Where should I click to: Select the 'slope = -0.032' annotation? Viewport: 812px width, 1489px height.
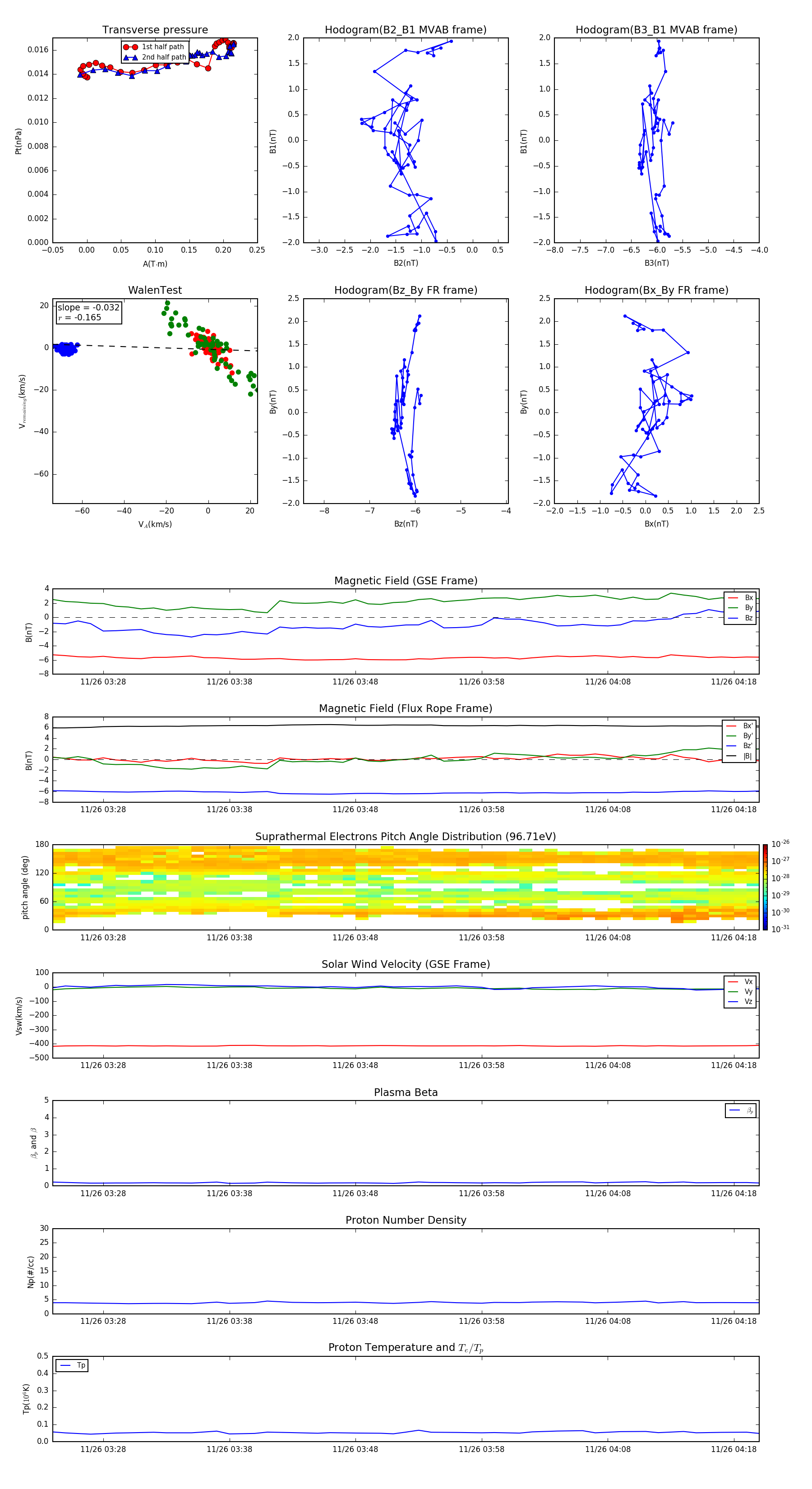pos(88,308)
